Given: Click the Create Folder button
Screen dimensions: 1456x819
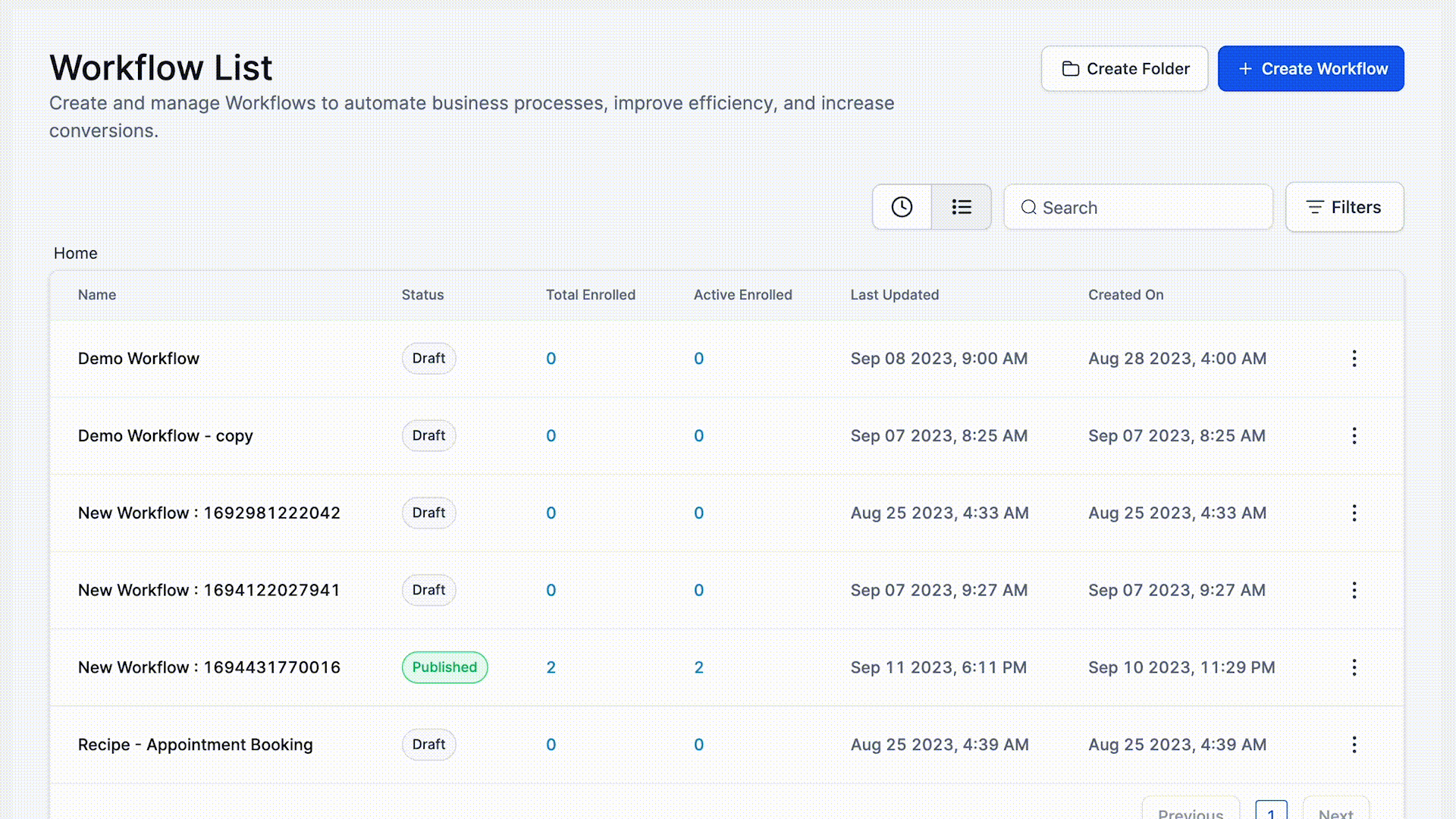Looking at the screenshot, I should pos(1125,69).
